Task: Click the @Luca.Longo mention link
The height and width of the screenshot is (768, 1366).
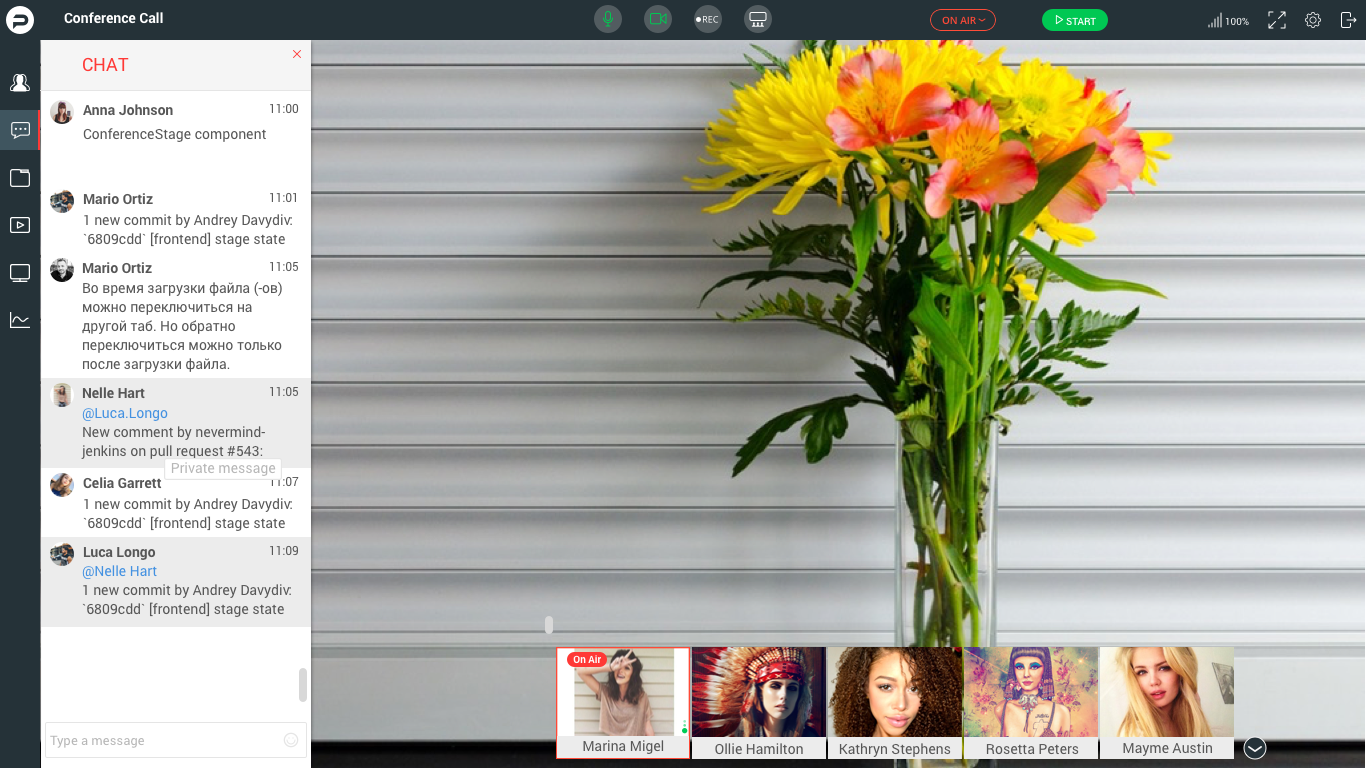Action: [x=125, y=413]
